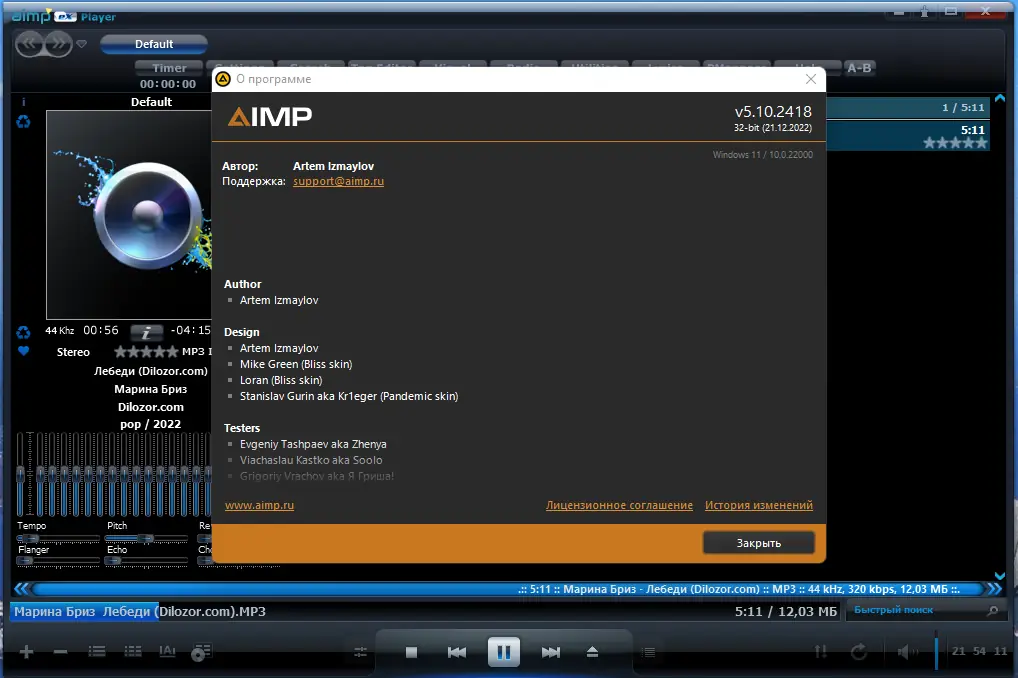Open the small diamond dropdown next to arrows
Screen dimensions: 1018x678
82,44
